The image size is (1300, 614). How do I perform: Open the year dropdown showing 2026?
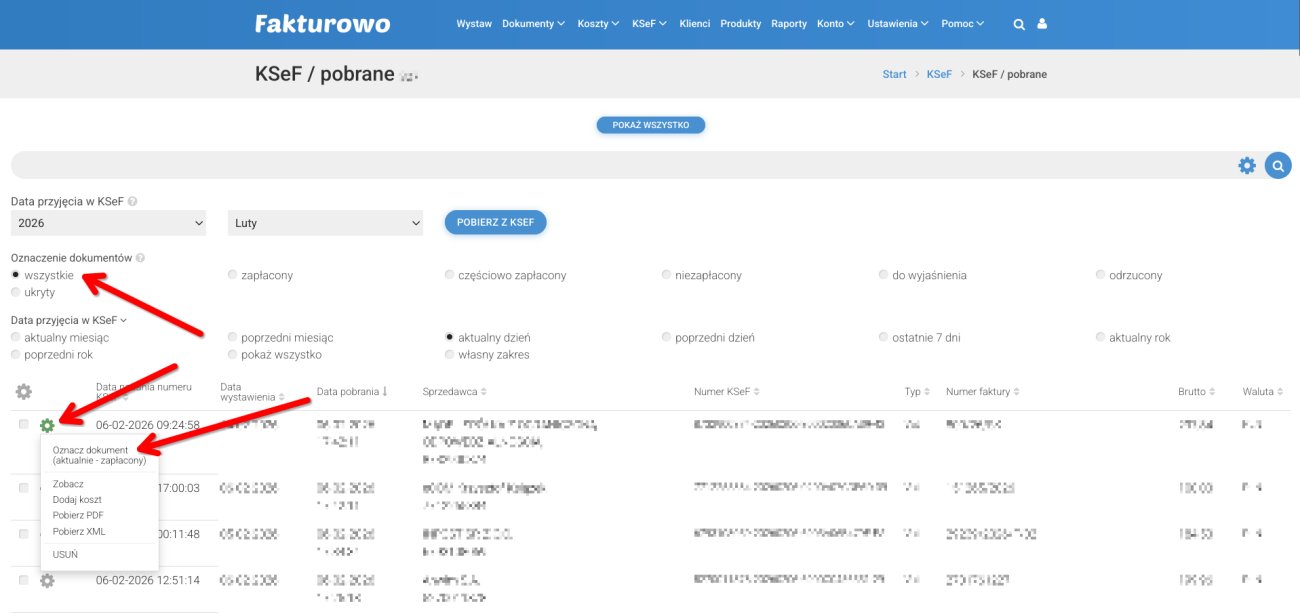tap(108, 221)
